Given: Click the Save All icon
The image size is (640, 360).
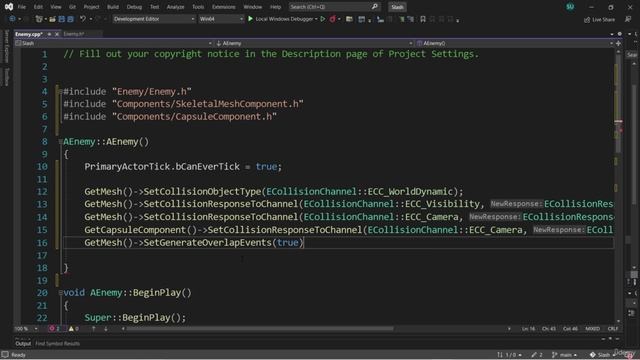Looking at the screenshot, I should 70,19.
